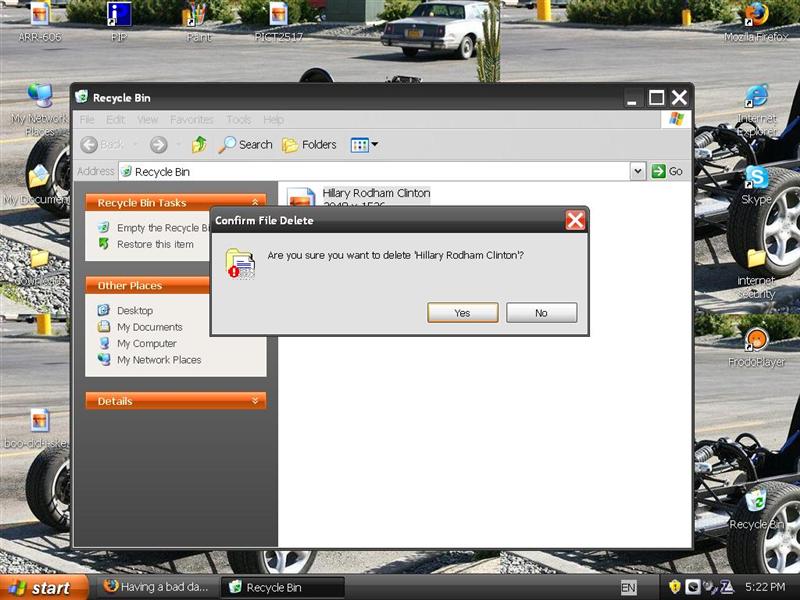Close the Confirm File Delete dialog

click(x=575, y=220)
